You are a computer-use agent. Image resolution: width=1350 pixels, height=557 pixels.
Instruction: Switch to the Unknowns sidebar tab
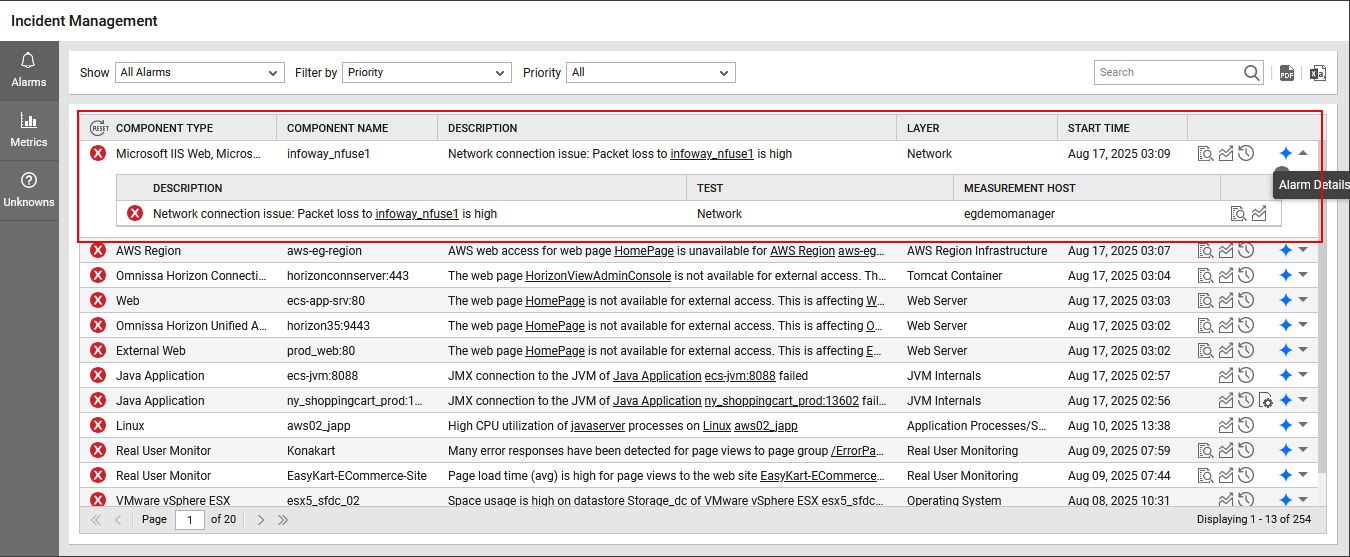[29, 189]
